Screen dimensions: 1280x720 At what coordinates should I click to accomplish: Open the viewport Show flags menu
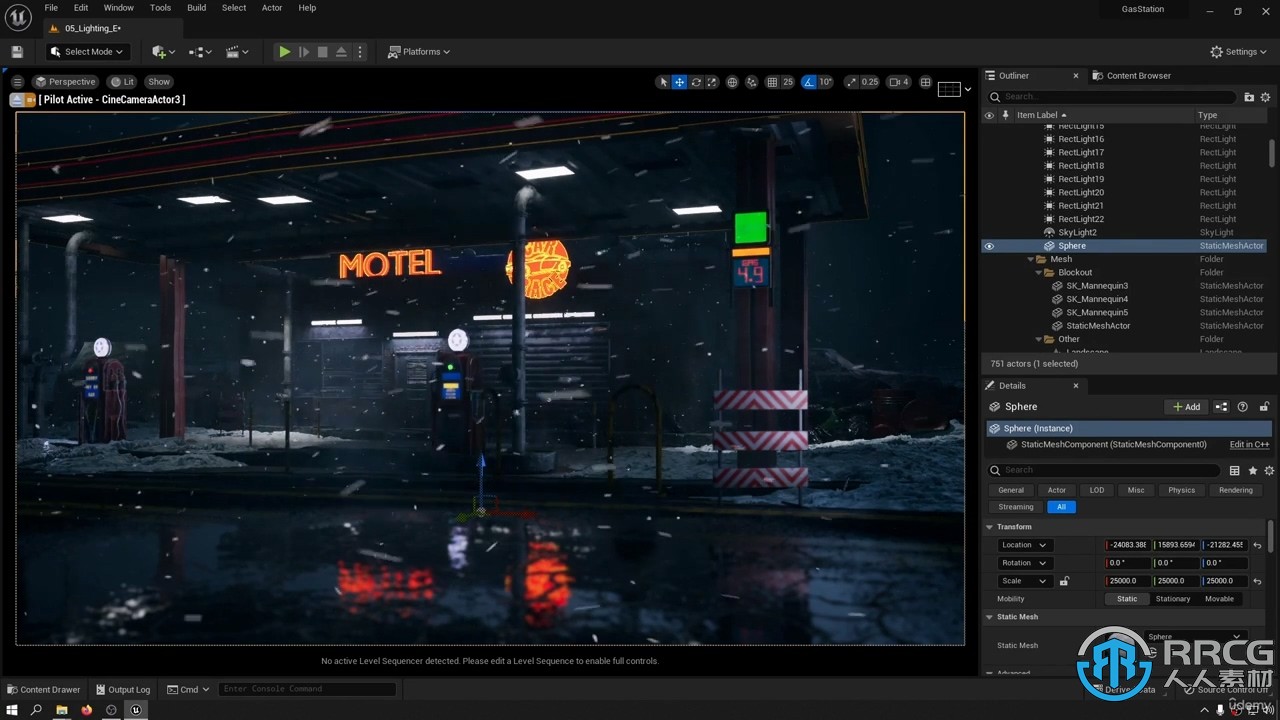click(x=159, y=82)
